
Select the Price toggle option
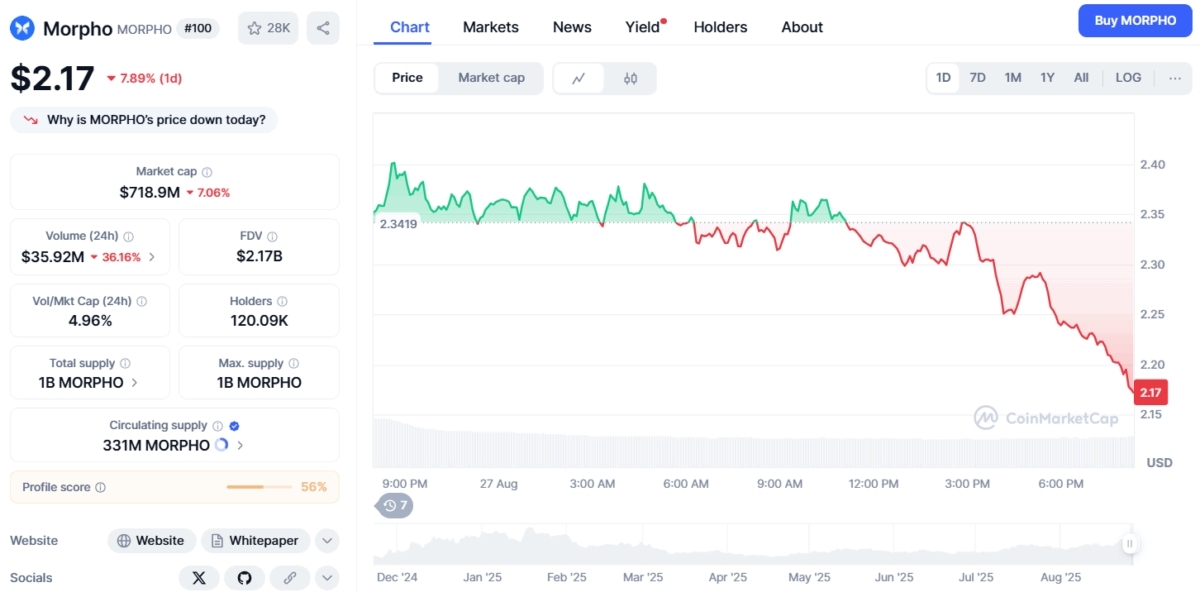[x=407, y=78]
